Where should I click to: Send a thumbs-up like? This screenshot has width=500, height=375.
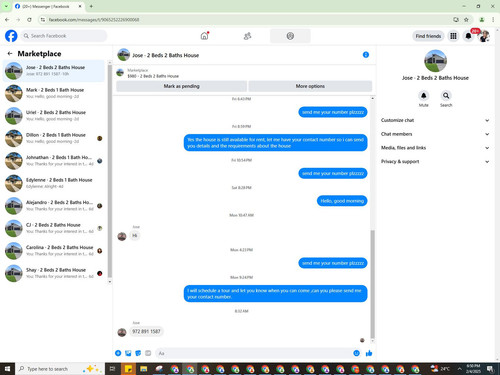[369, 353]
